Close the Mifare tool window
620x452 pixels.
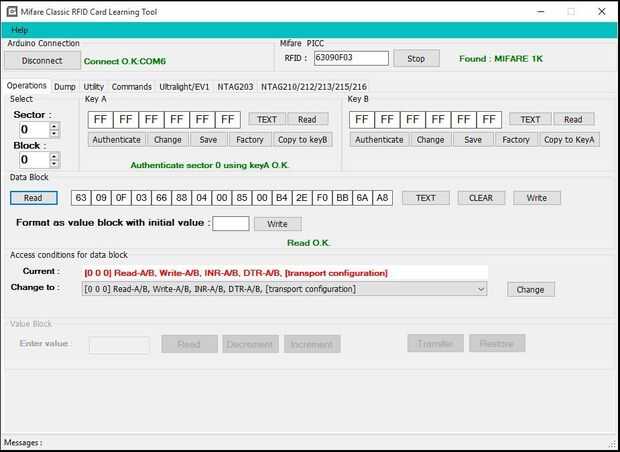click(602, 11)
